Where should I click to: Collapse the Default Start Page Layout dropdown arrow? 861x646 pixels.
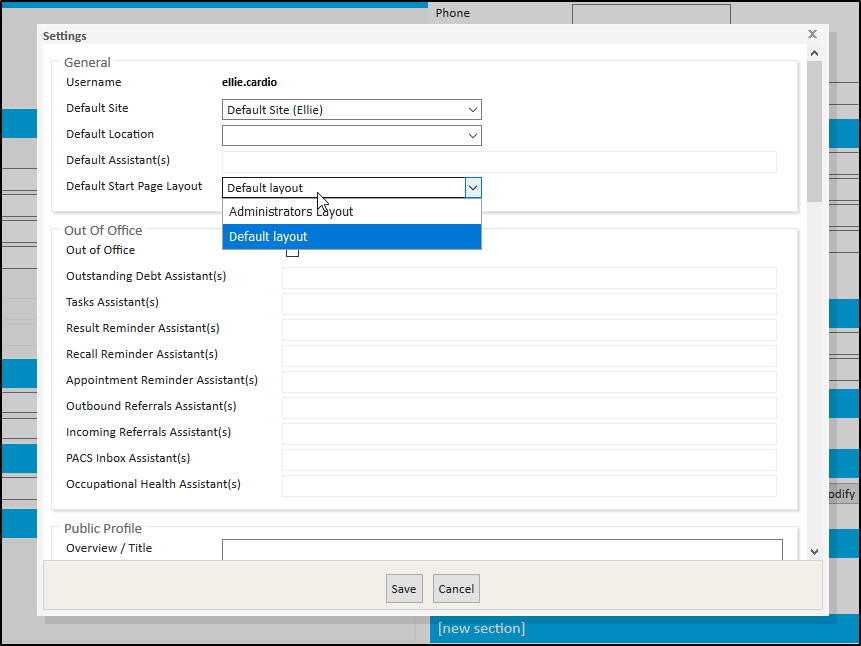click(x=473, y=188)
